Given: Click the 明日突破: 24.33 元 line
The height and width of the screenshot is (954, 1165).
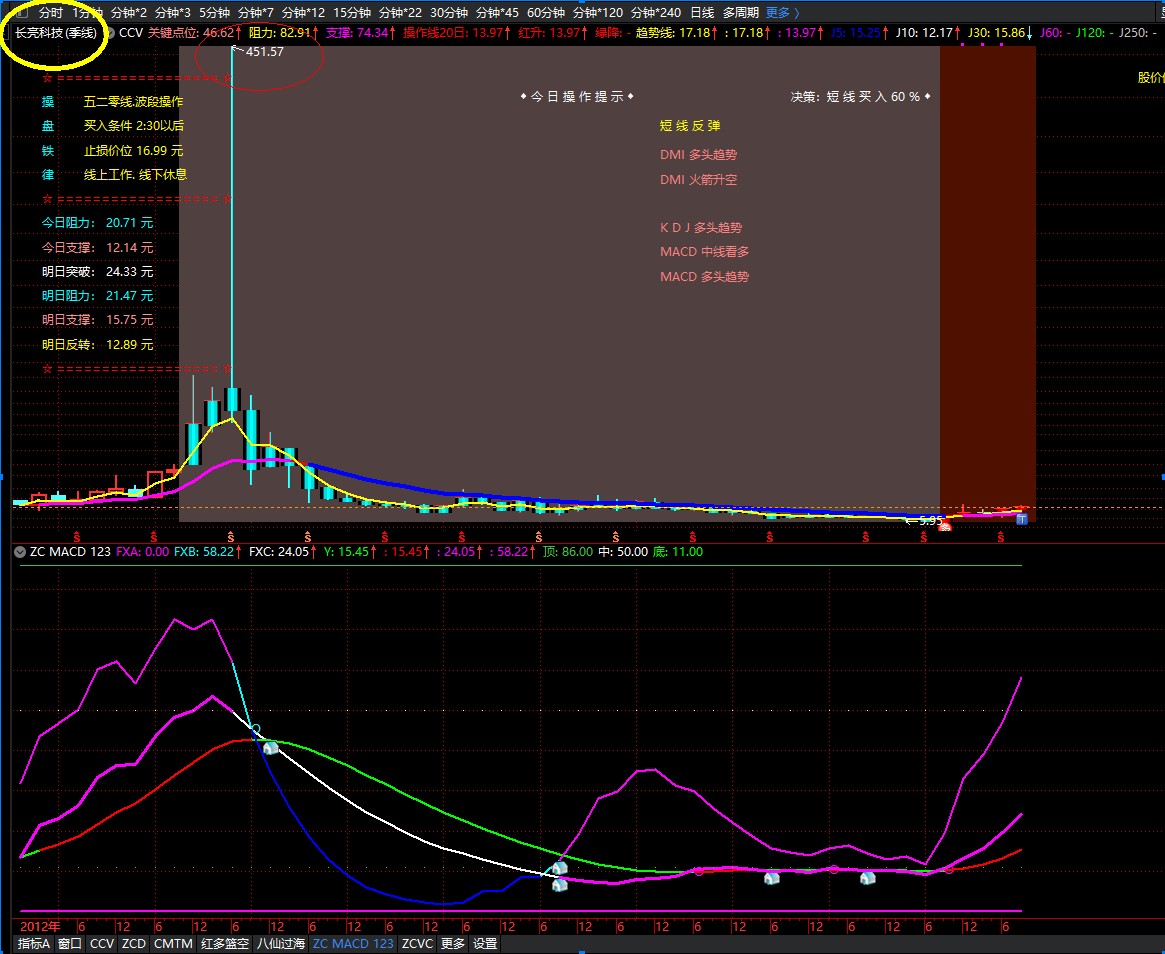Looking at the screenshot, I should pos(97,272).
